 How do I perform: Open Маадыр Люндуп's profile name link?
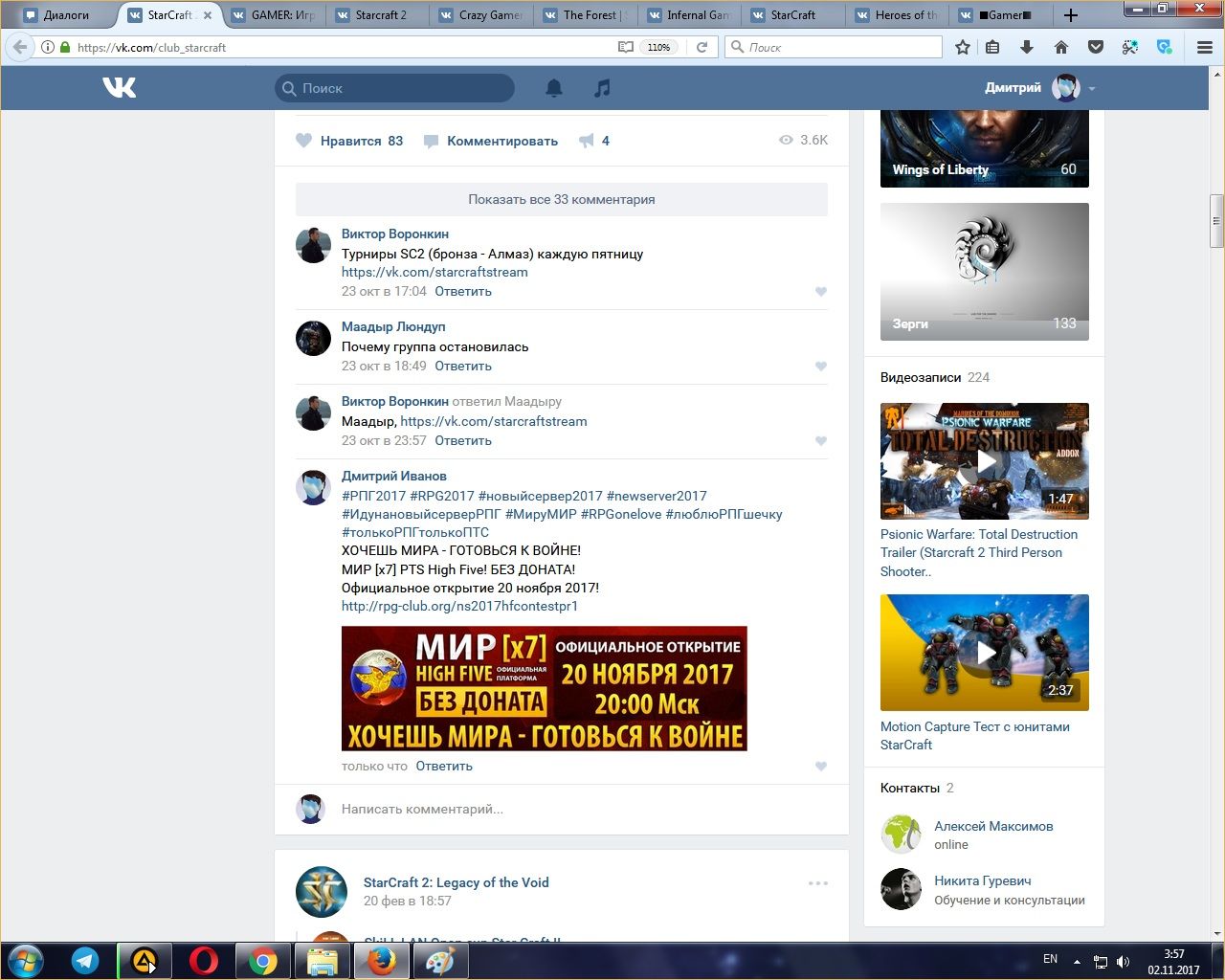pos(393,326)
